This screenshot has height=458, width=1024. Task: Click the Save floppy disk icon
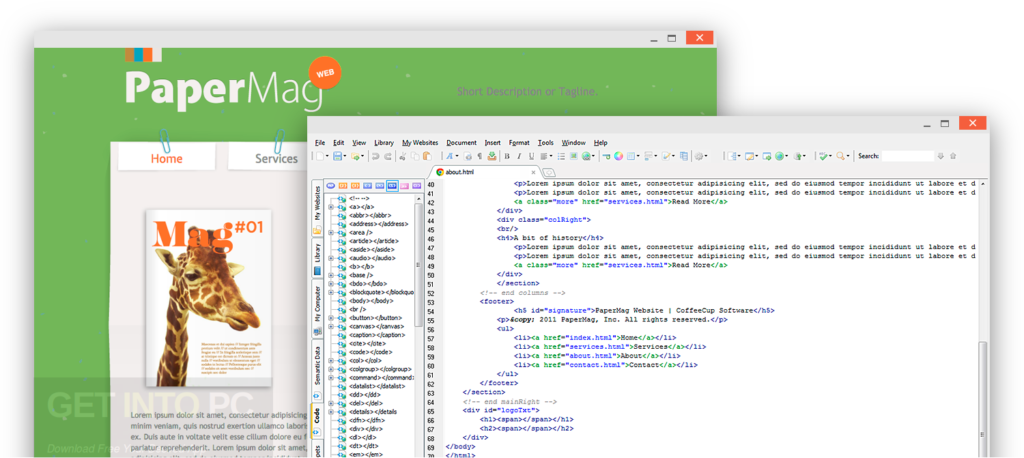pyautogui.click(x=337, y=156)
